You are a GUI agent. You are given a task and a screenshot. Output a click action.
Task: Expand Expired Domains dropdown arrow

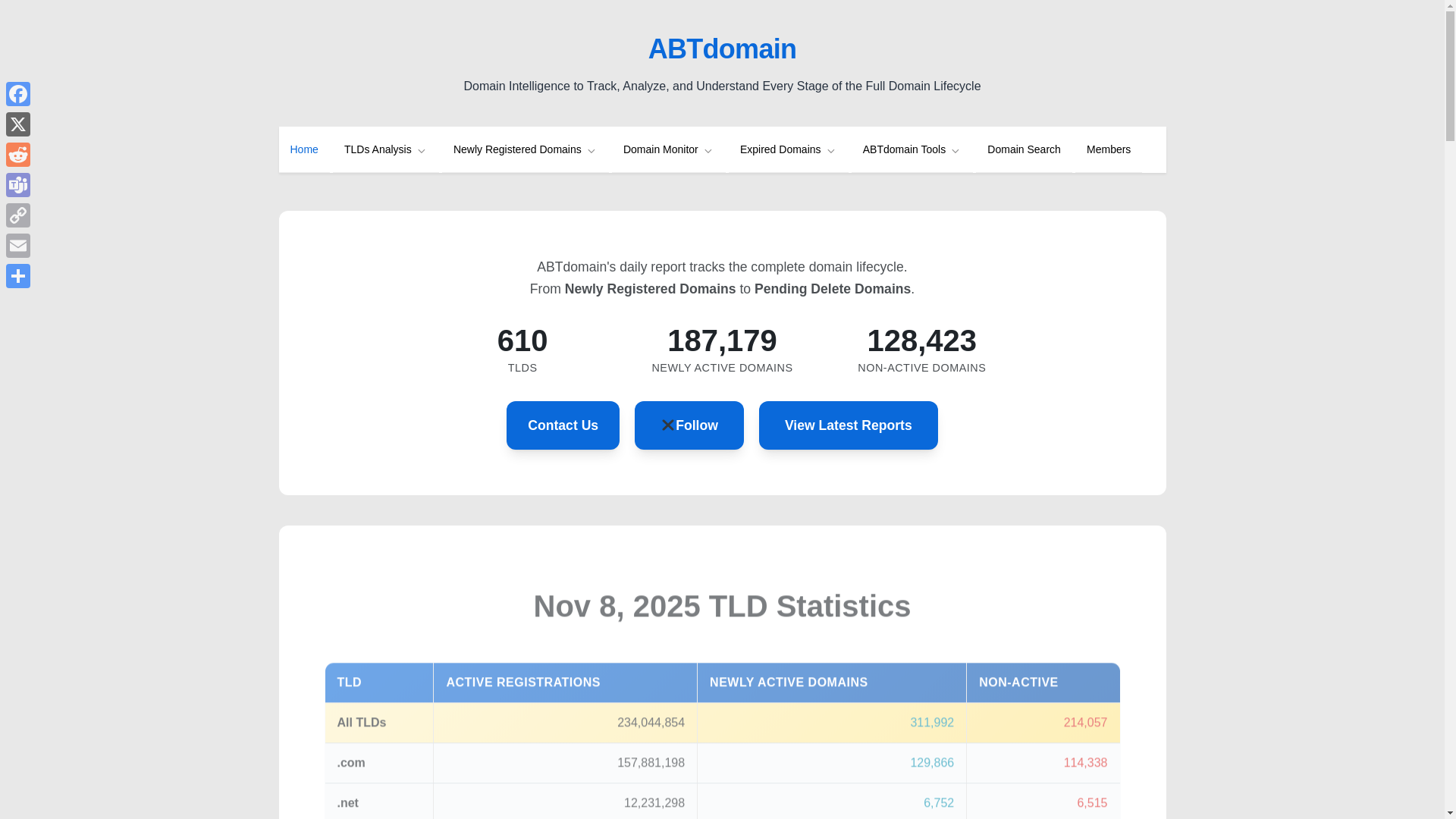pos(831,150)
